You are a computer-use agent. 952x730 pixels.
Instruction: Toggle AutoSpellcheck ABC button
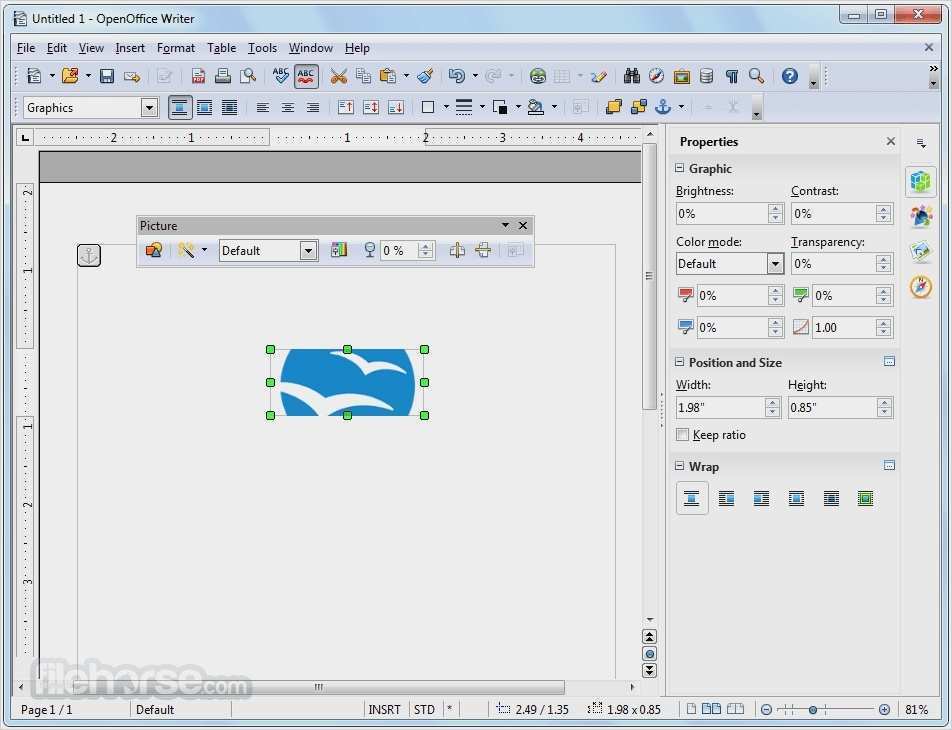(x=306, y=76)
